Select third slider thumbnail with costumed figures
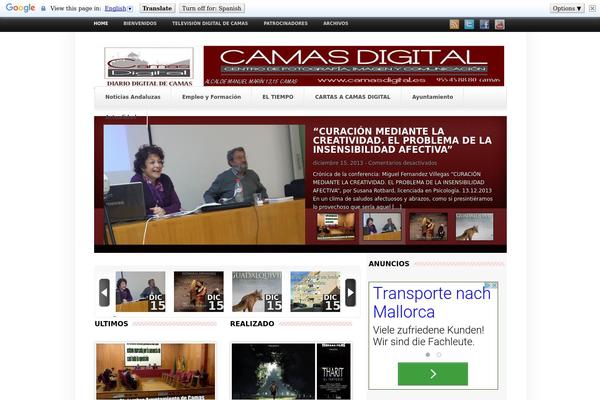600x400 pixels. coord(428,226)
